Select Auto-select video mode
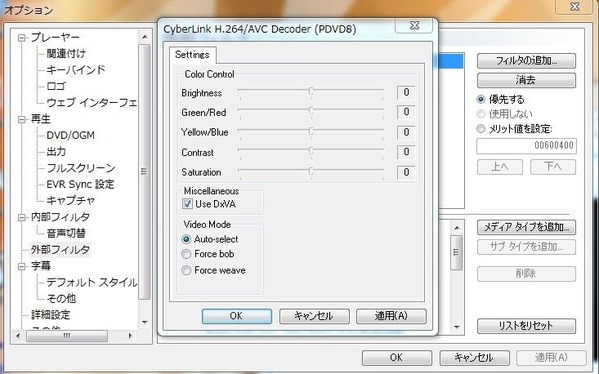The image size is (599, 374). point(186,240)
